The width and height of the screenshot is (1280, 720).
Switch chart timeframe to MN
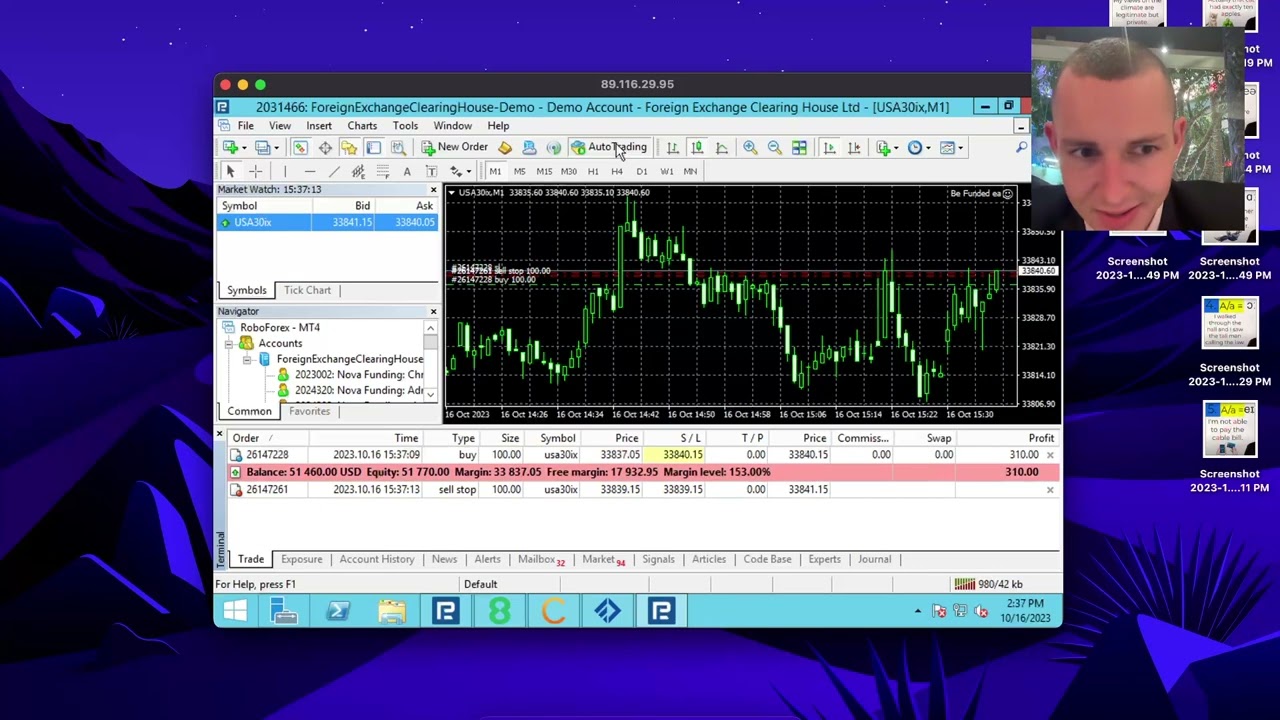pyautogui.click(x=690, y=171)
